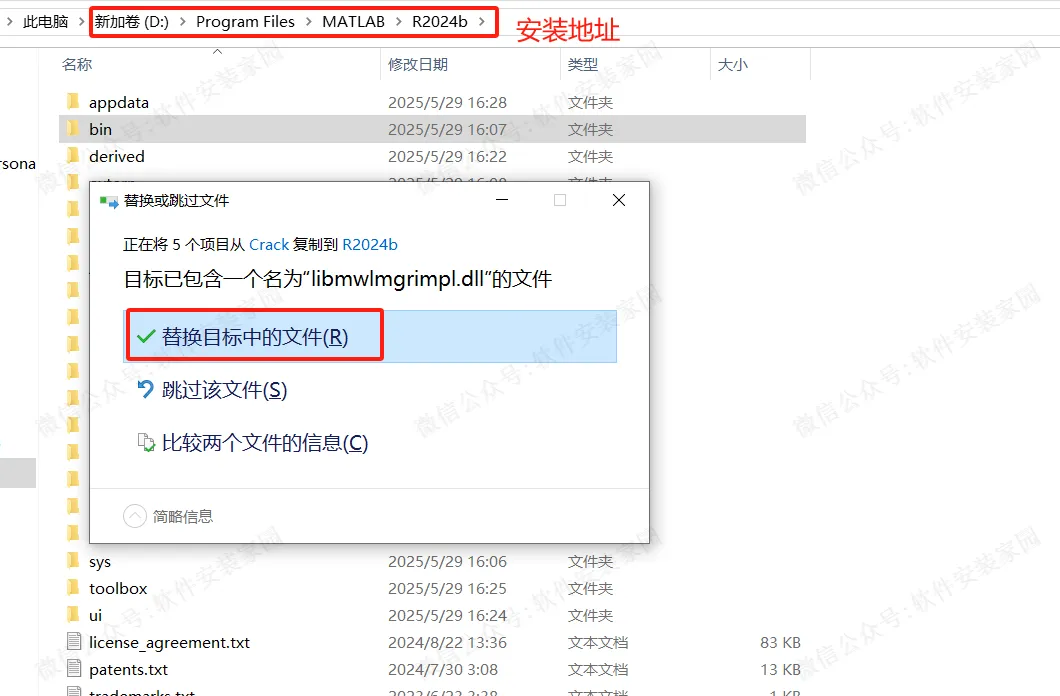Expand the chevron after Program Files breadcrumb

[308, 22]
